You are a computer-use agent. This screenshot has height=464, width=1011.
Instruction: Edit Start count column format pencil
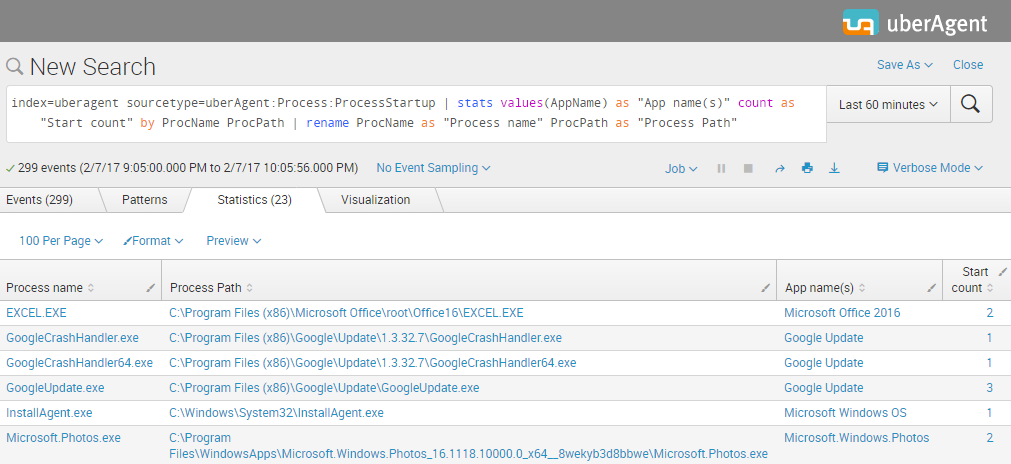coord(1002,272)
